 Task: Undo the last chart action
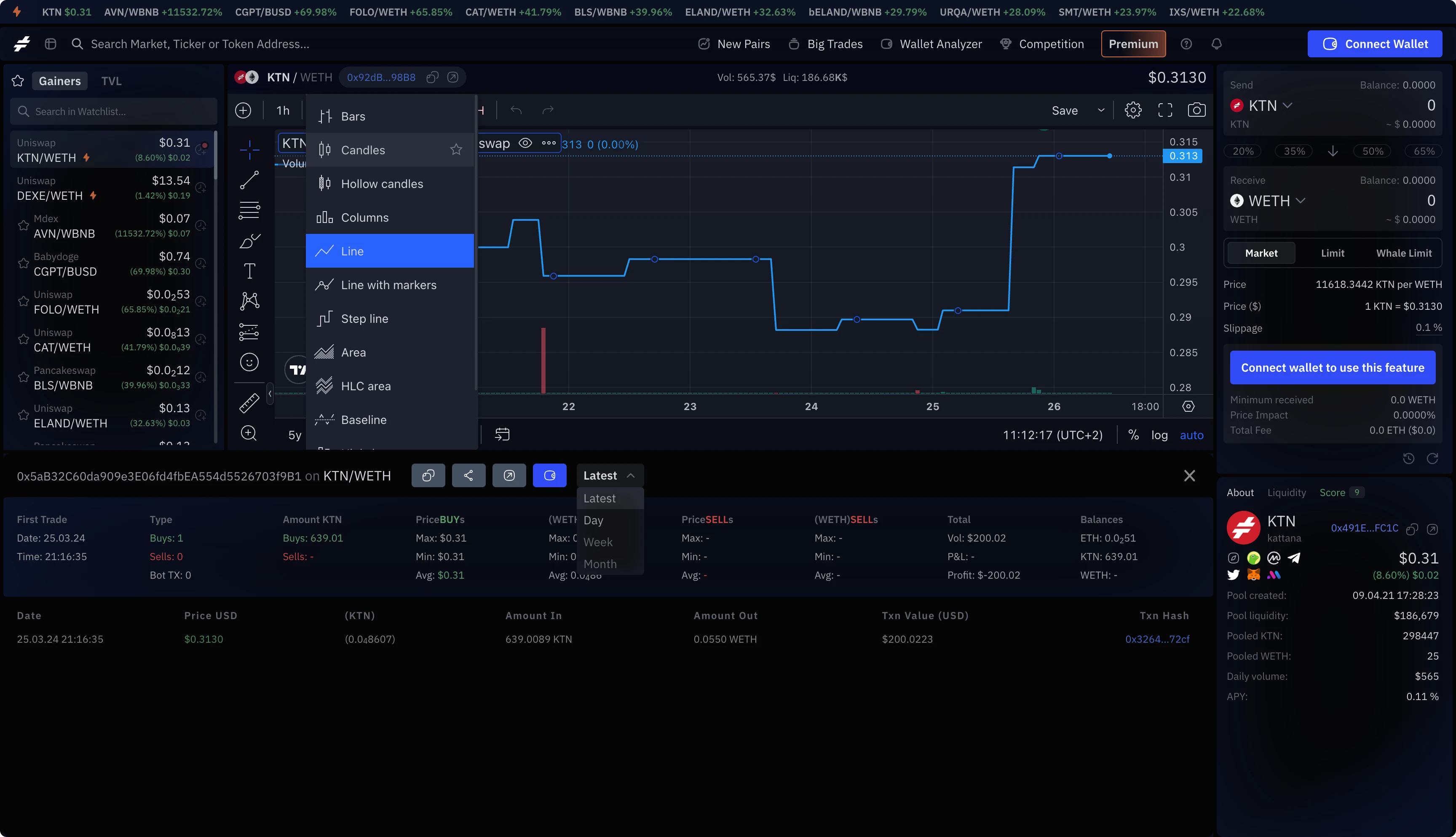(516, 110)
